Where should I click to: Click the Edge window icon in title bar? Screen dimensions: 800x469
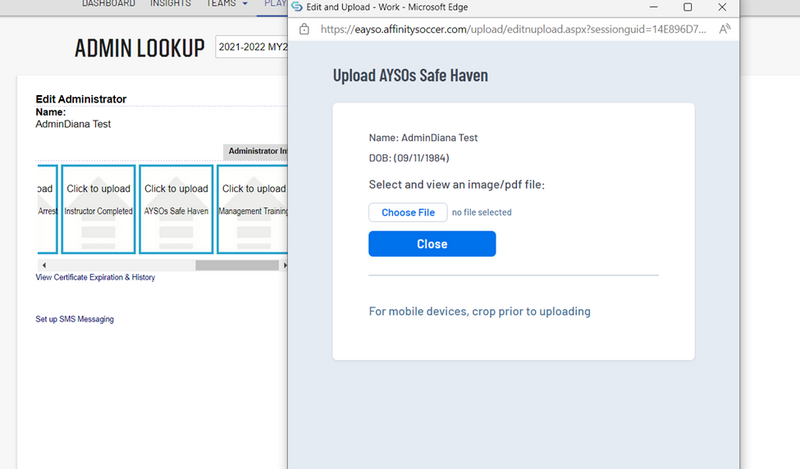(297, 7)
